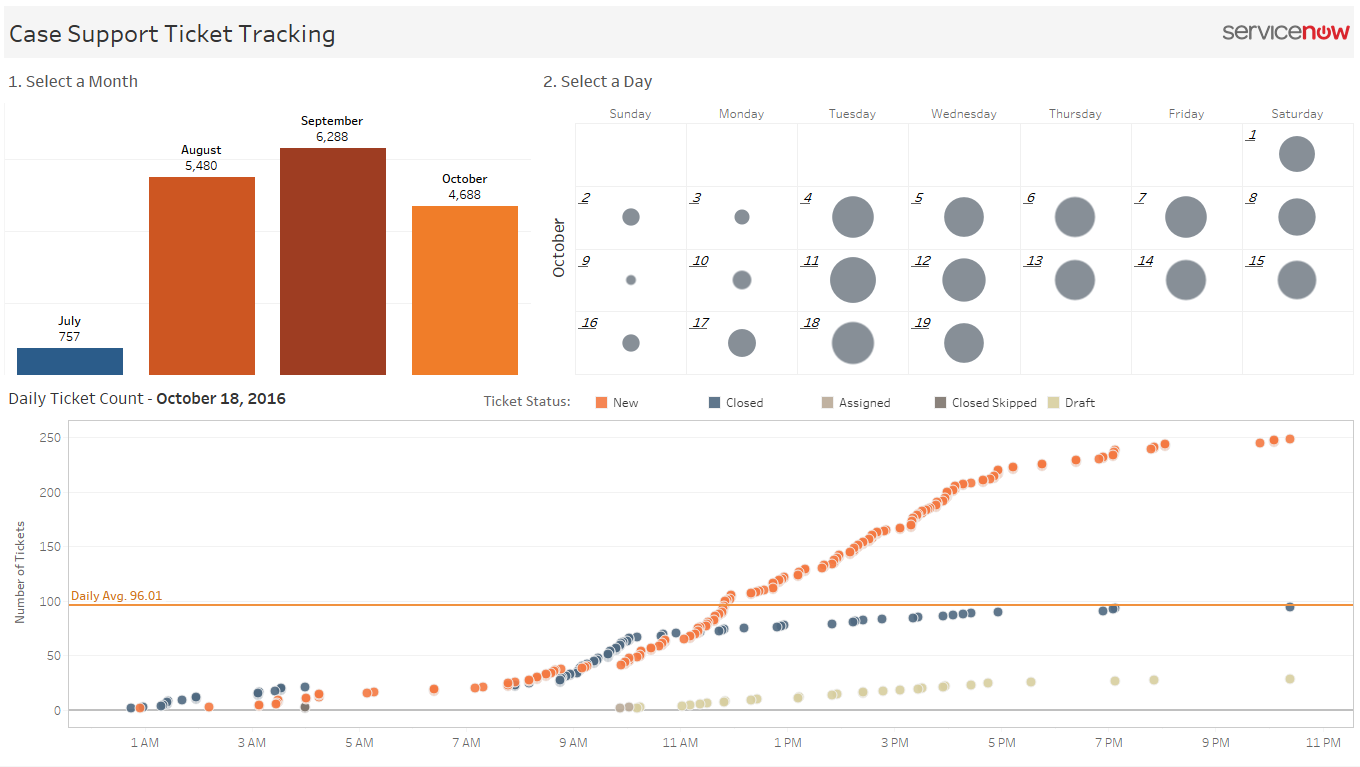Click Closed Skipped legend entry
Viewport: 1360px width, 767px height.
pyautogui.click(x=985, y=402)
